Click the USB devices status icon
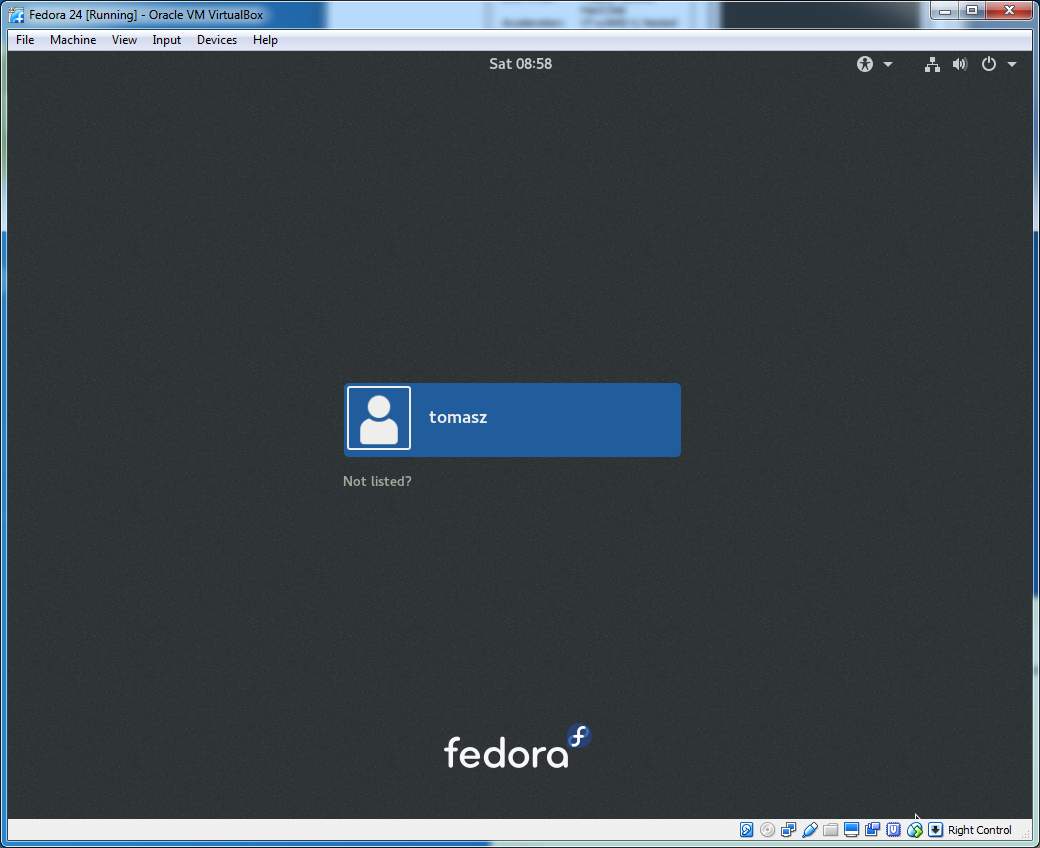Screen dimensions: 1040x848 (809, 829)
